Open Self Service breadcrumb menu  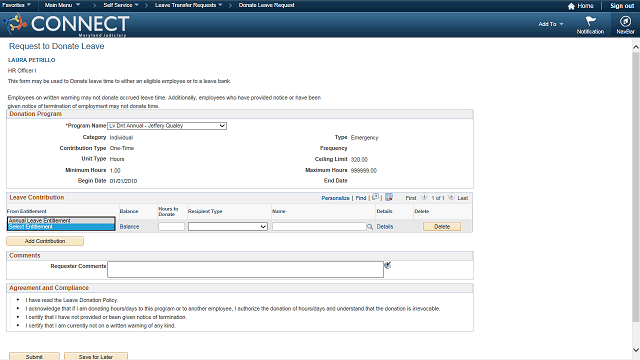point(121,5)
